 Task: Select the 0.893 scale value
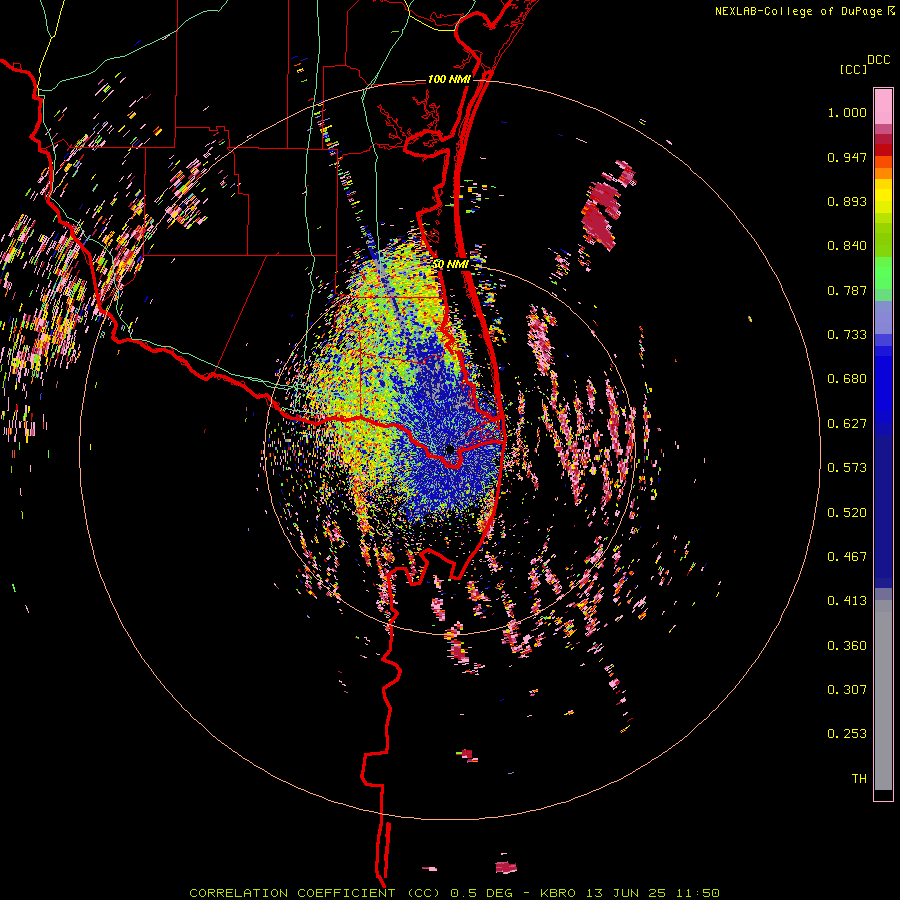(x=847, y=201)
